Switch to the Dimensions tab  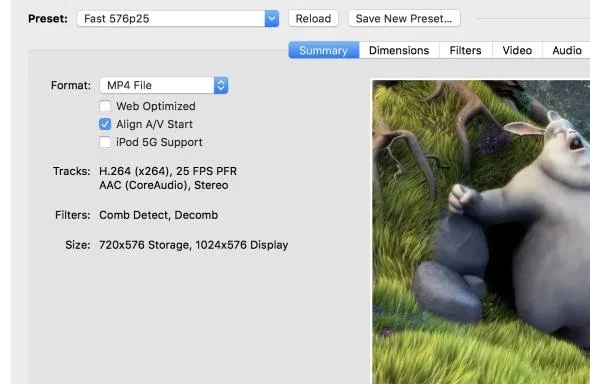tap(399, 50)
